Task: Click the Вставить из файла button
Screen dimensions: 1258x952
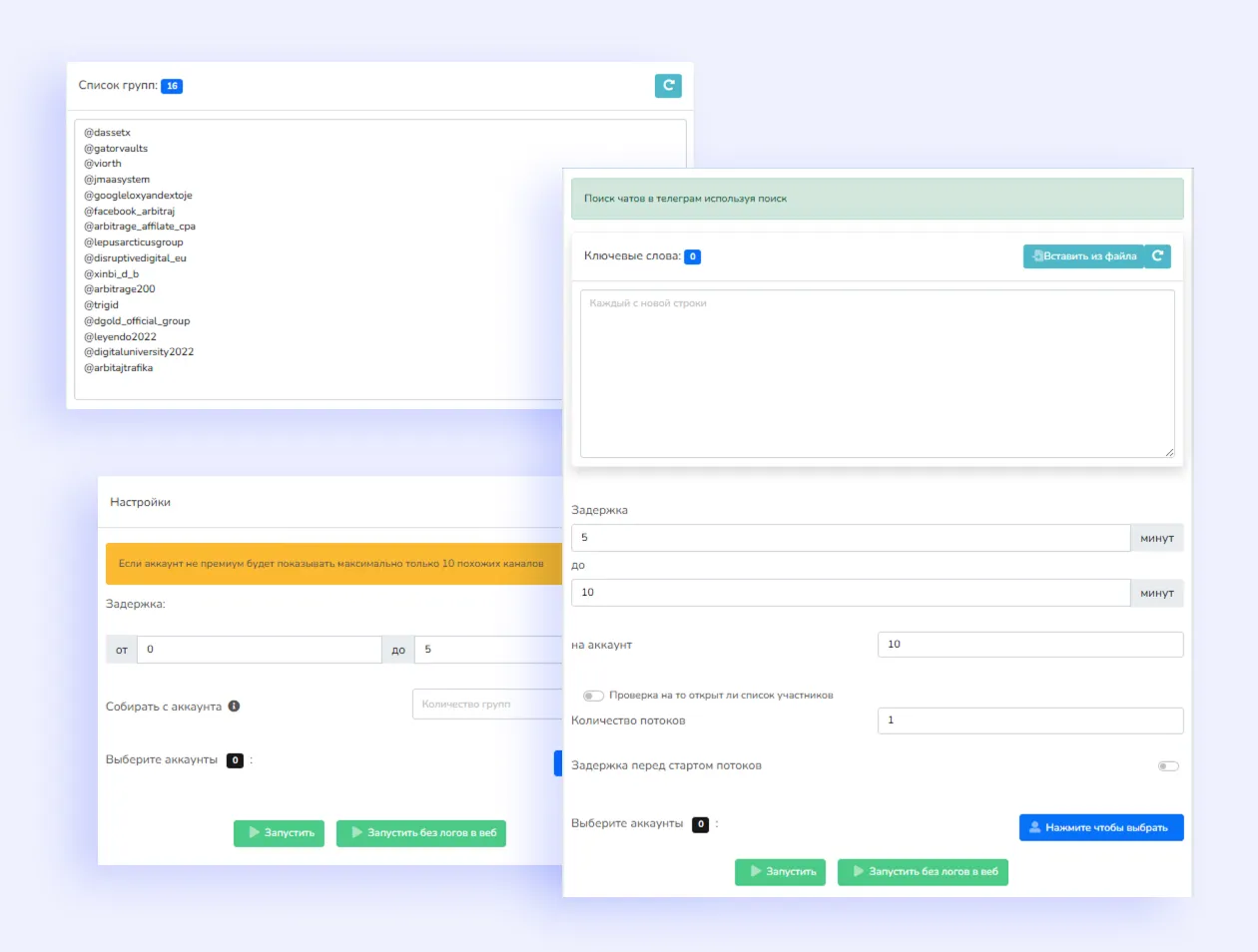Action: point(1083,256)
